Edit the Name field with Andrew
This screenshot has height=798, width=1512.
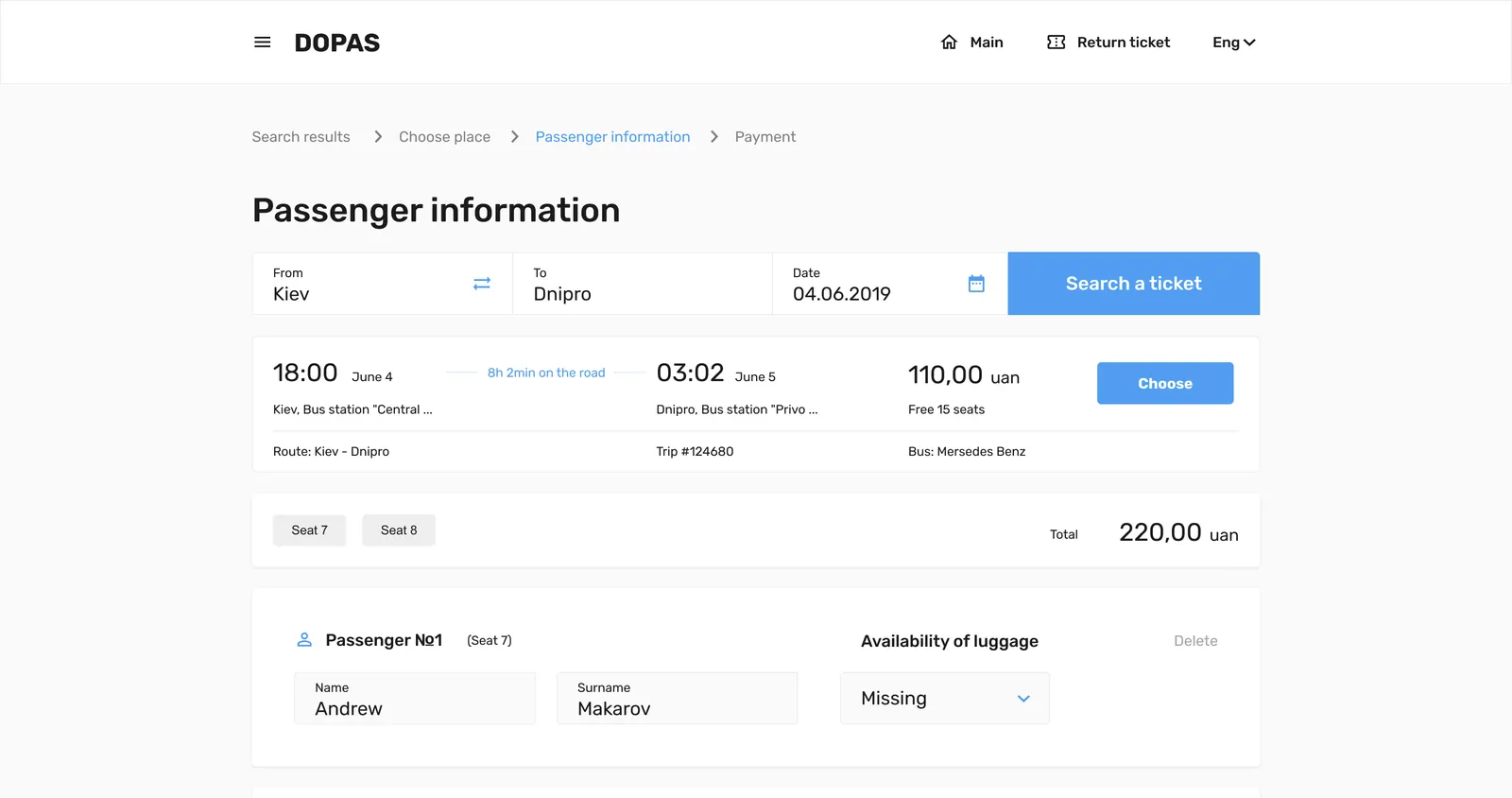click(x=415, y=699)
